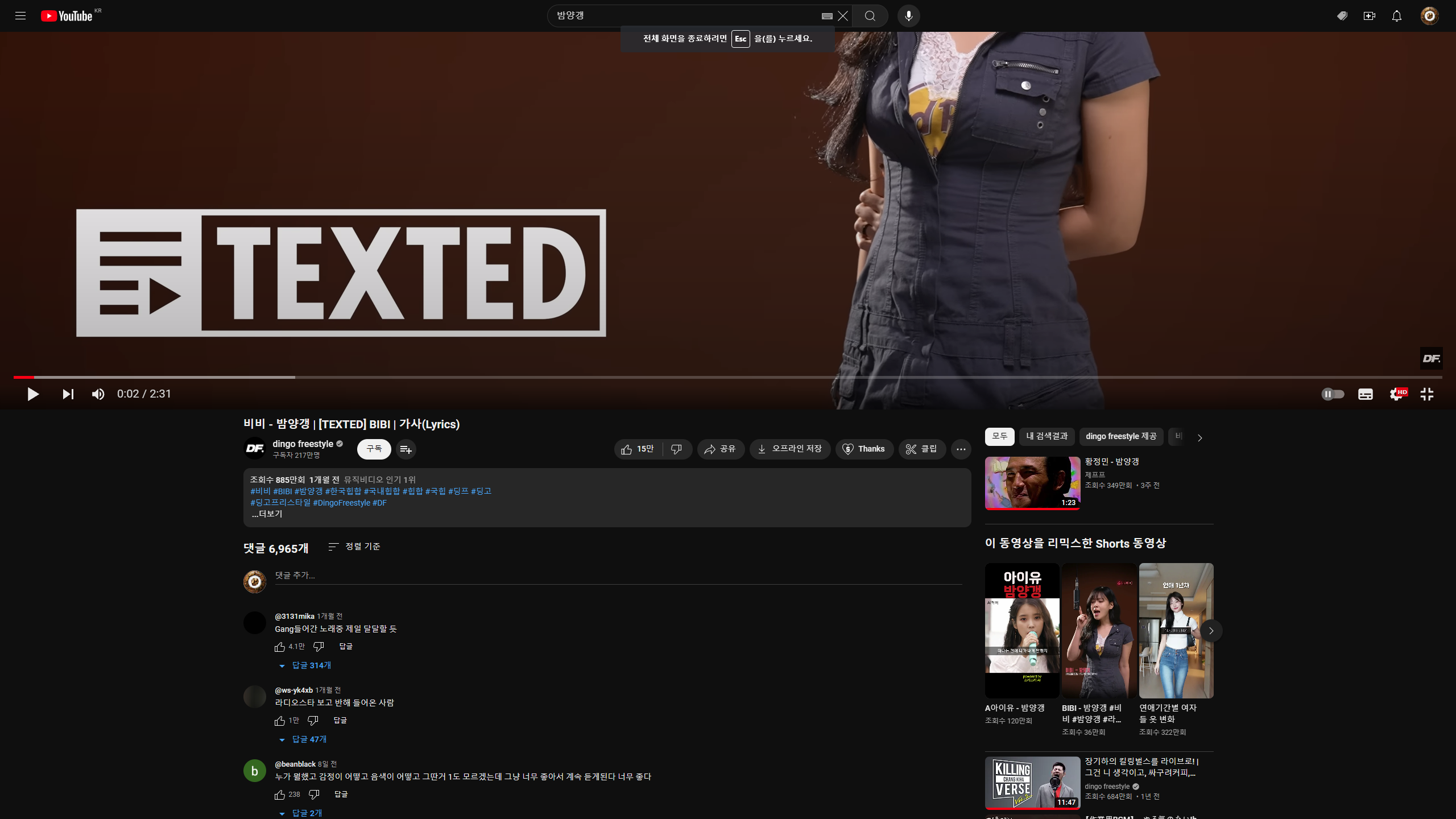Toggle subtitles/closed captions
Screen dimensions: 1456x819
(1365, 394)
